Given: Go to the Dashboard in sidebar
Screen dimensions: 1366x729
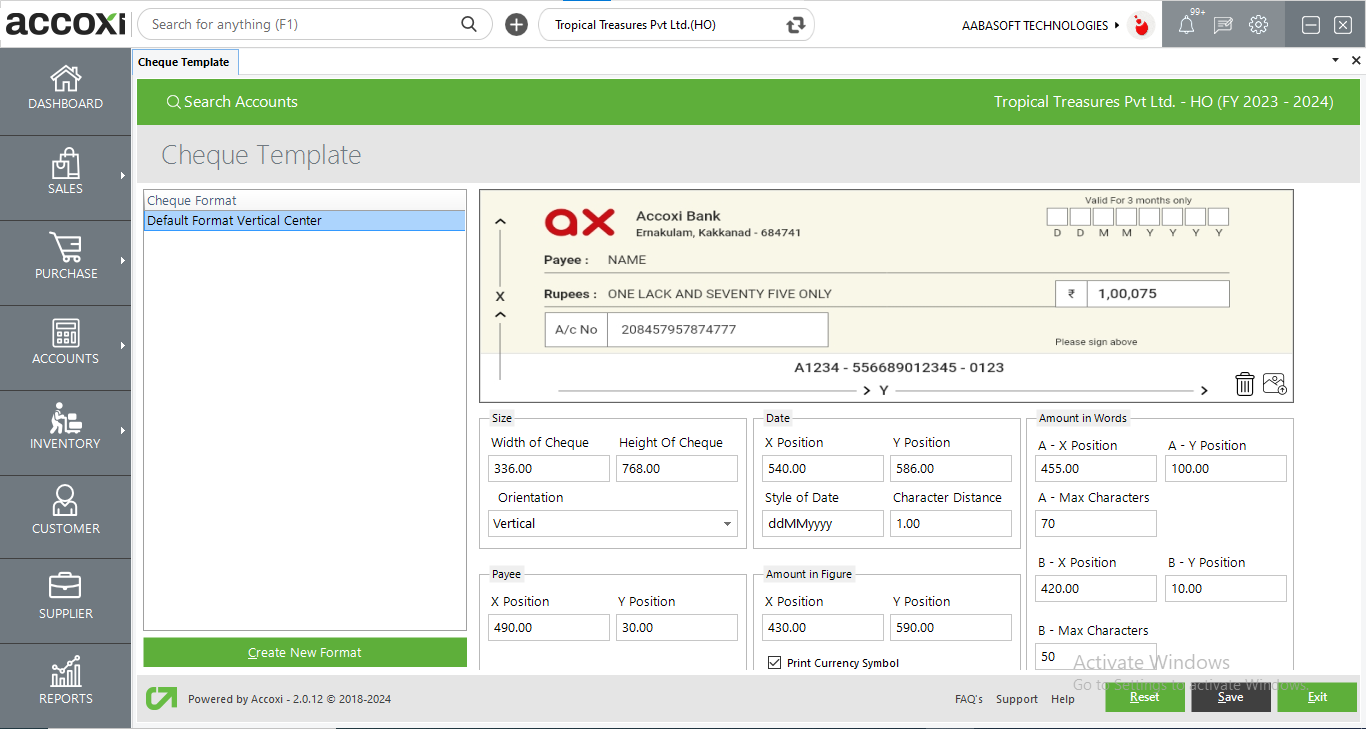Looking at the screenshot, I should 66,88.
